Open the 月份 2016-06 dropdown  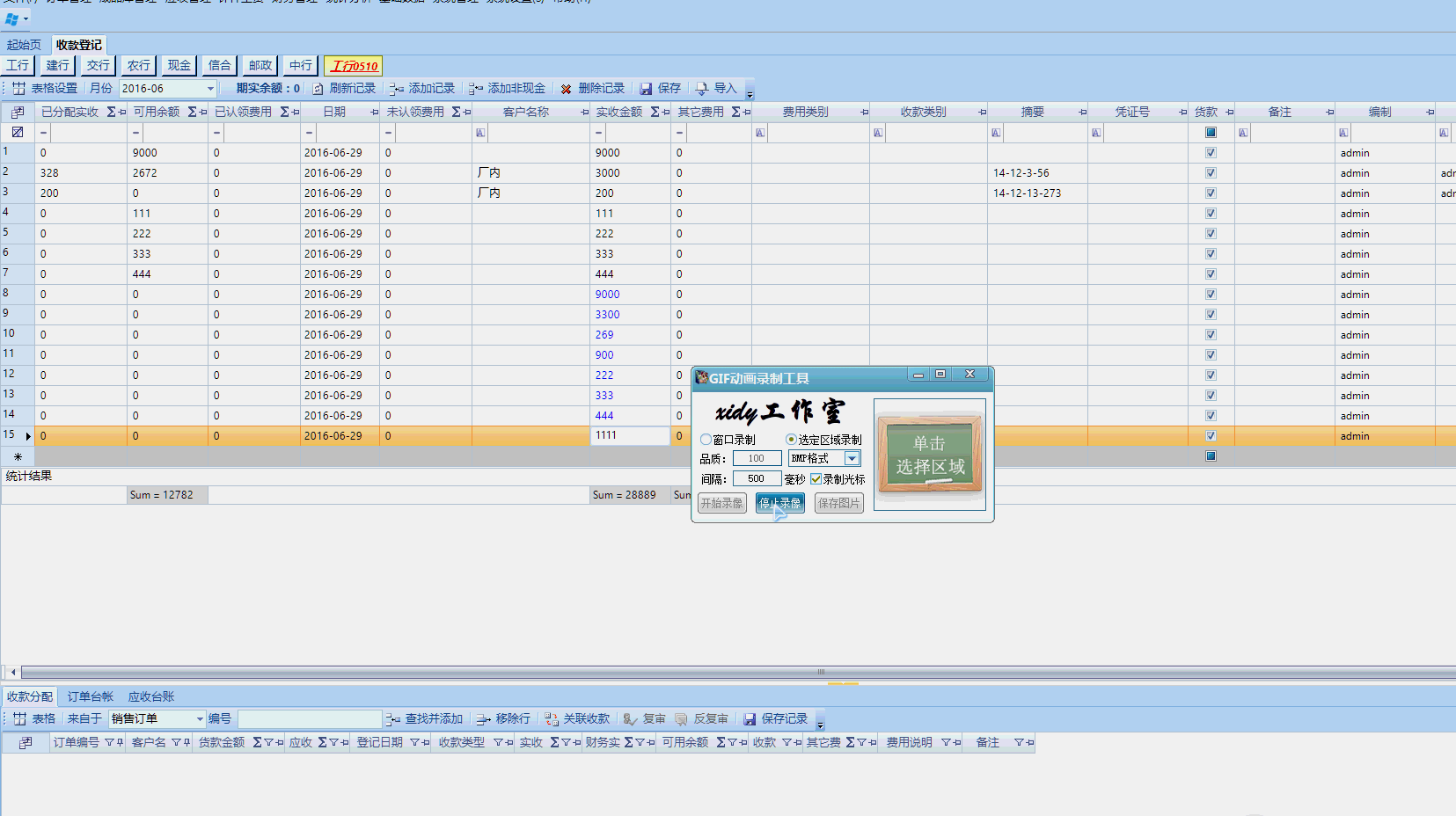210,89
